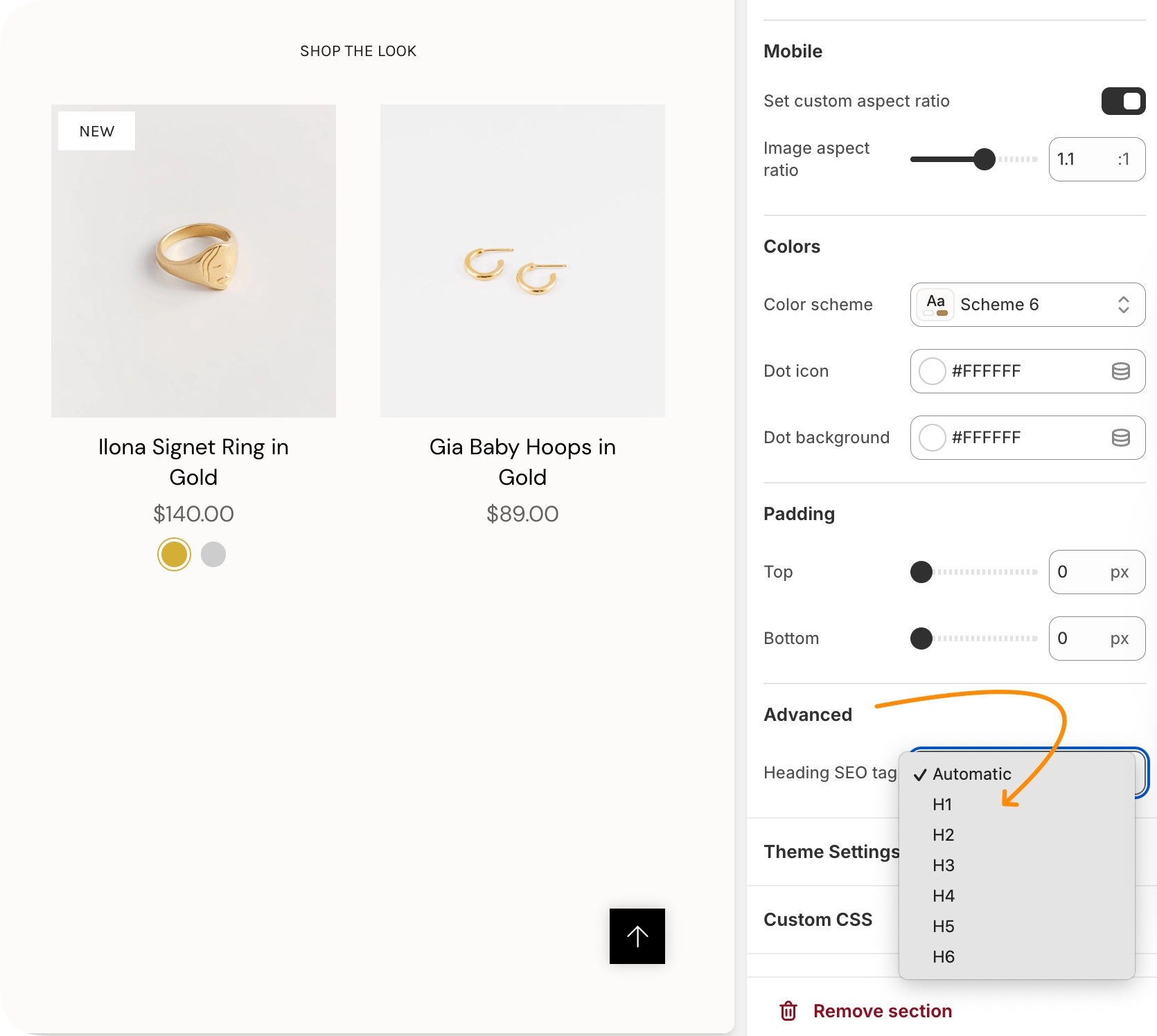Select the Automatic heading tag option
This screenshot has height=1036, width=1157.
[x=971, y=774]
